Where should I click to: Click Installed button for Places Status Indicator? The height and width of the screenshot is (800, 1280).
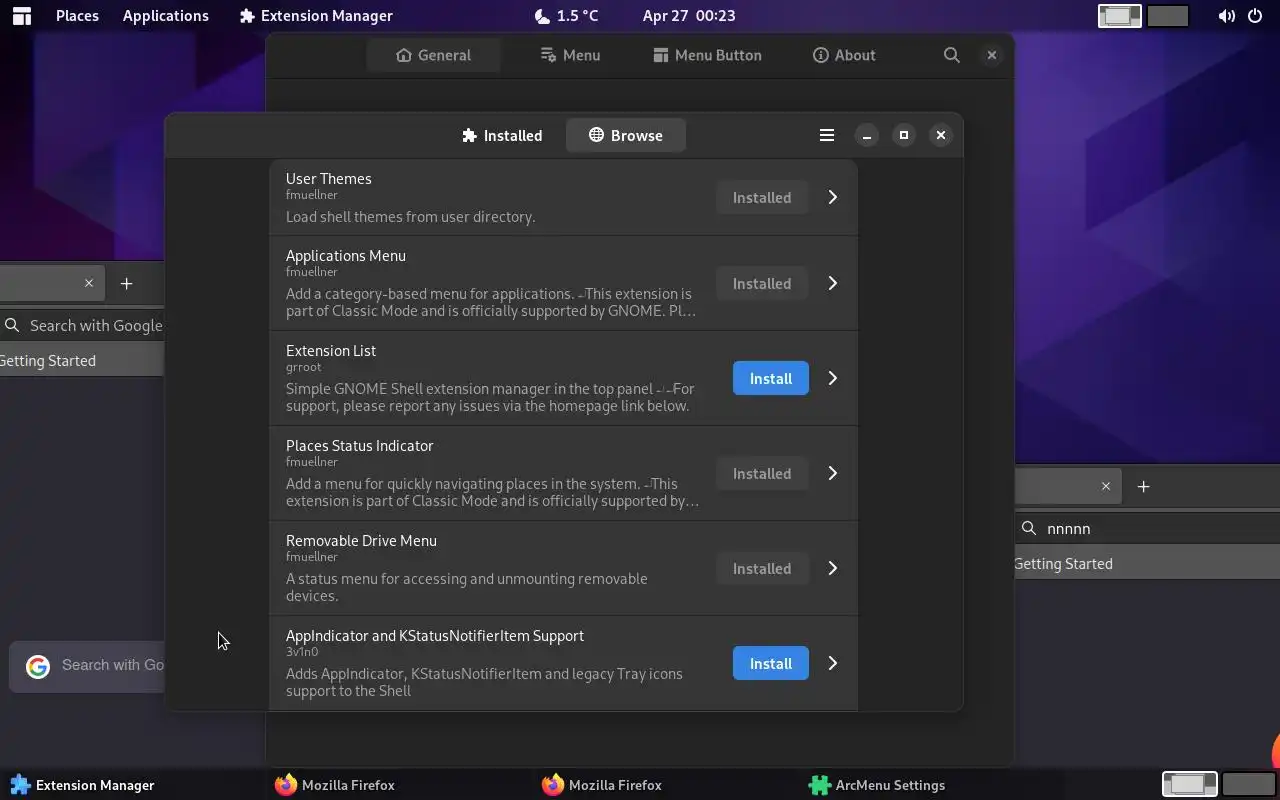pos(762,473)
